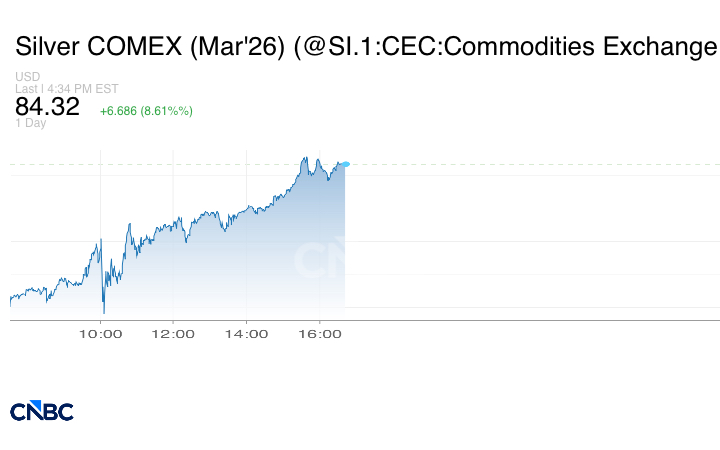The width and height of the screenshot is (720, 450).
Task: Select the 1 Day range label
Action: (30, 124)
